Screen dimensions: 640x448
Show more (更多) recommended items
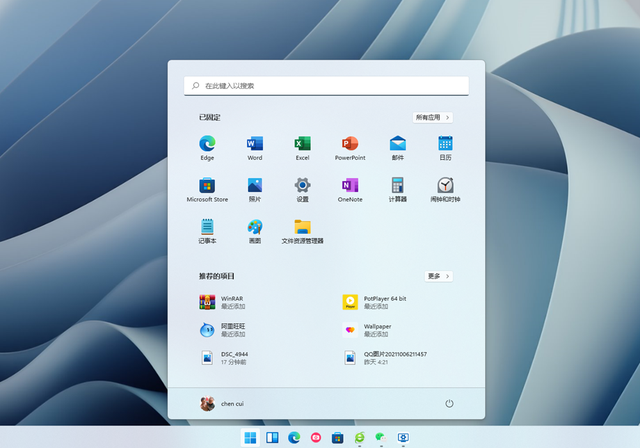pyautogui.click(x=438, y=276)
